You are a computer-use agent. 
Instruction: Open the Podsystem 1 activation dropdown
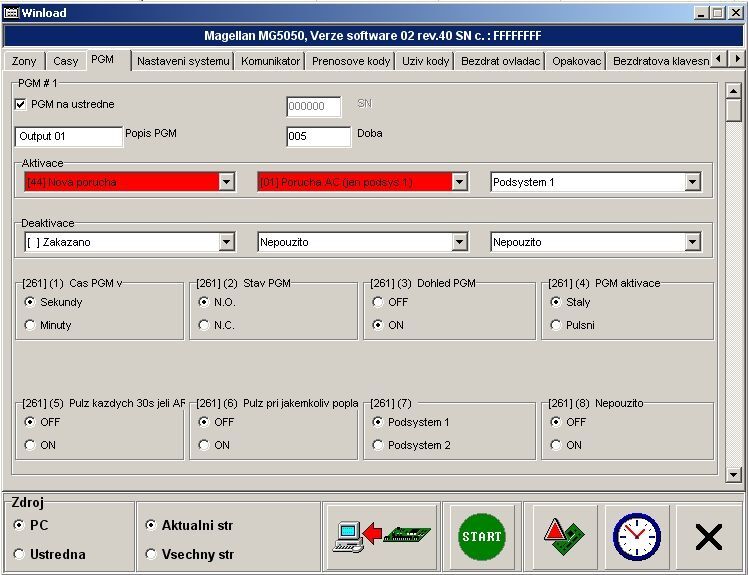pos(692,182)
